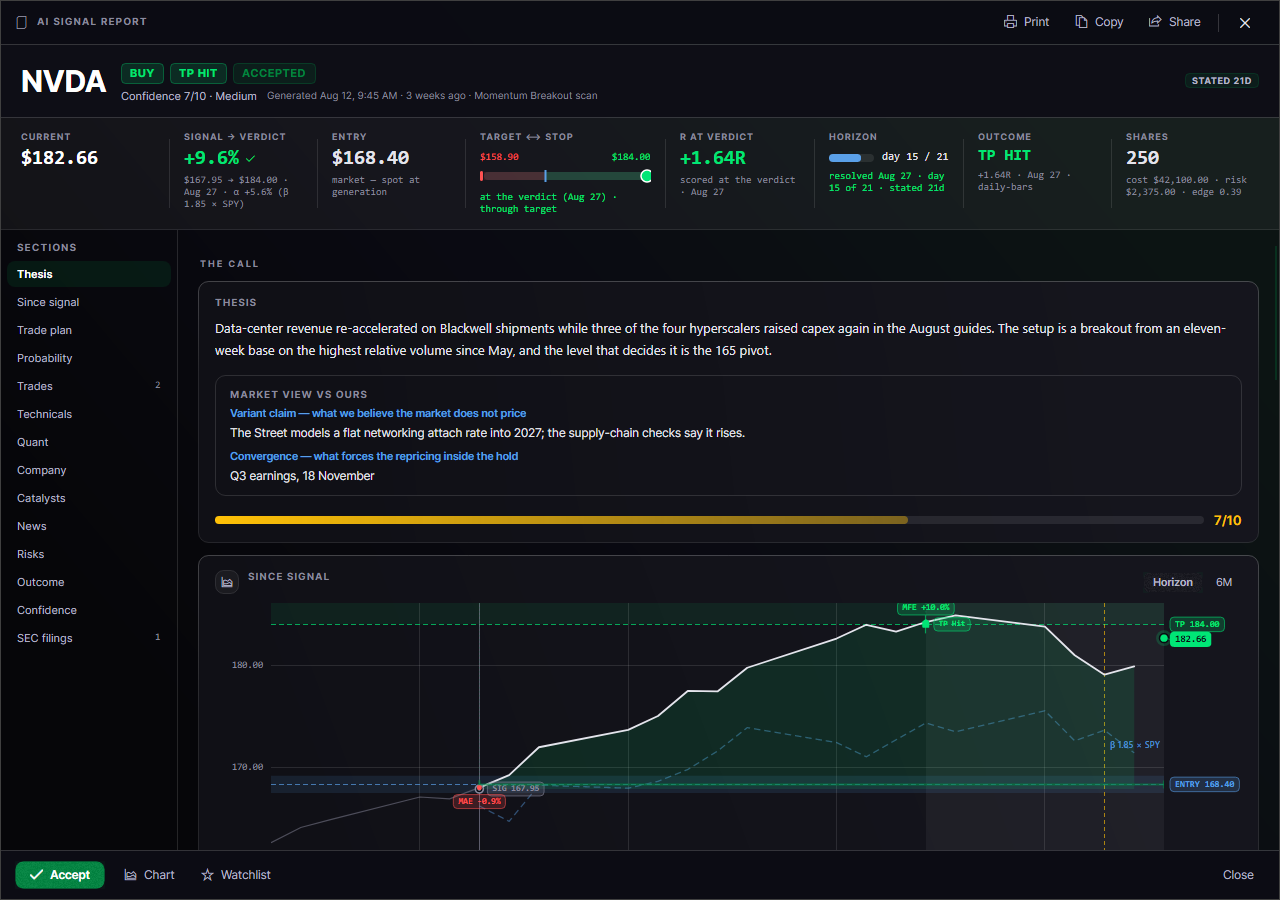This screenshot has height=900, width=1280.
Task: Click the MFE +10.0% chart marker
Action: point(925,607)
